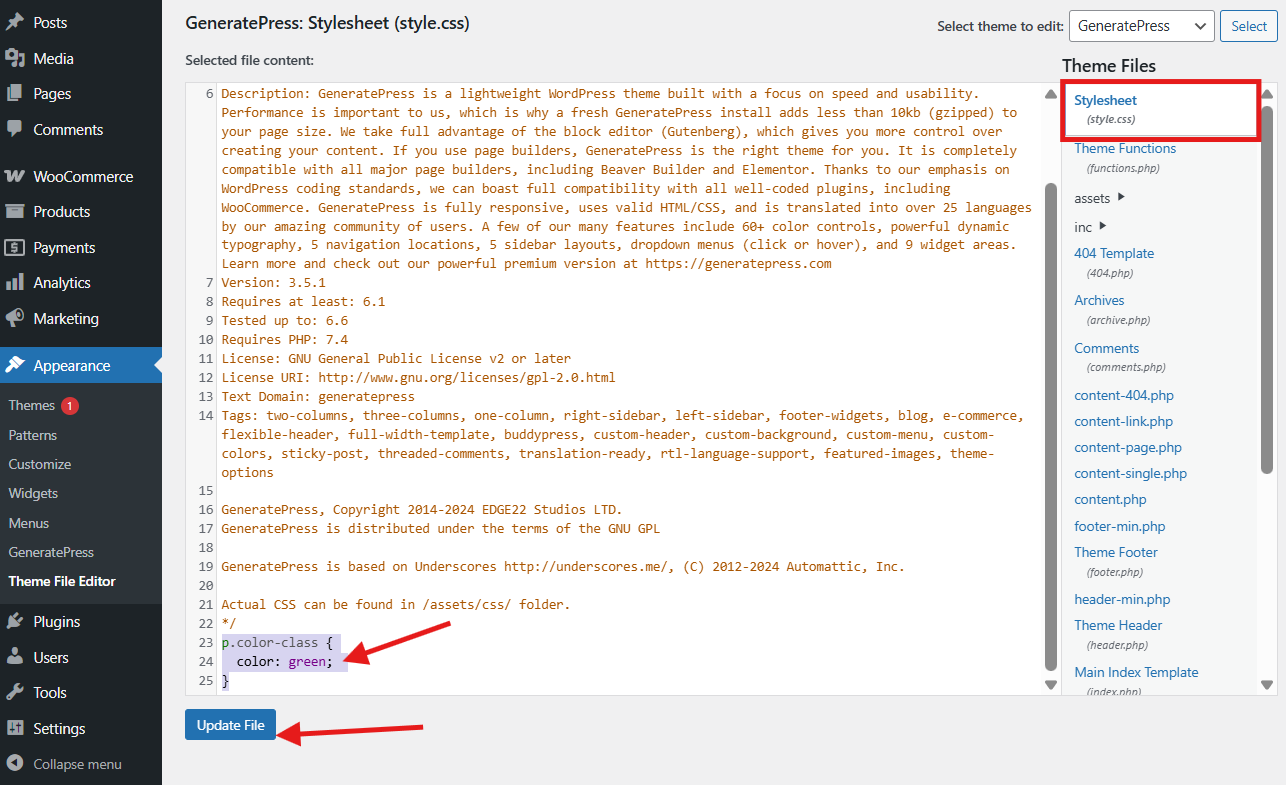This screenshot has width=1286, height=785.
Task: Click the Pages icon in sidebar
Action: (15, 93)
